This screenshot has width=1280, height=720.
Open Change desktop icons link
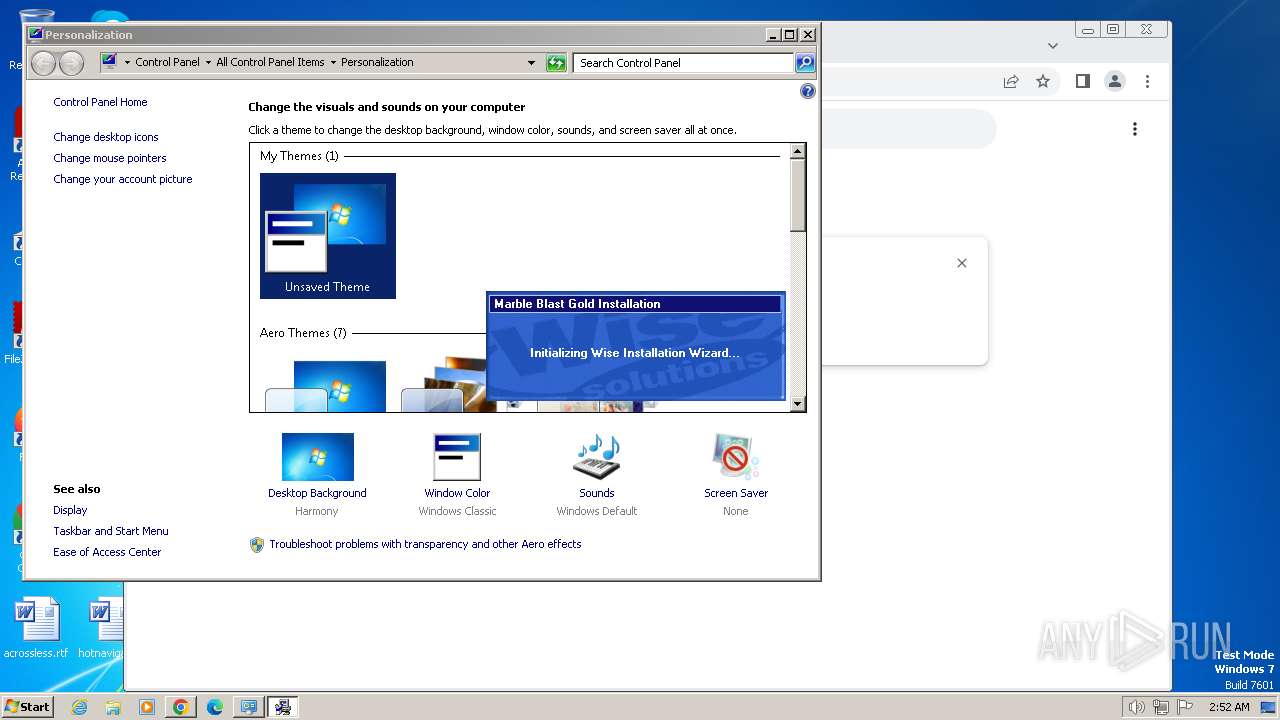[106, 137]
